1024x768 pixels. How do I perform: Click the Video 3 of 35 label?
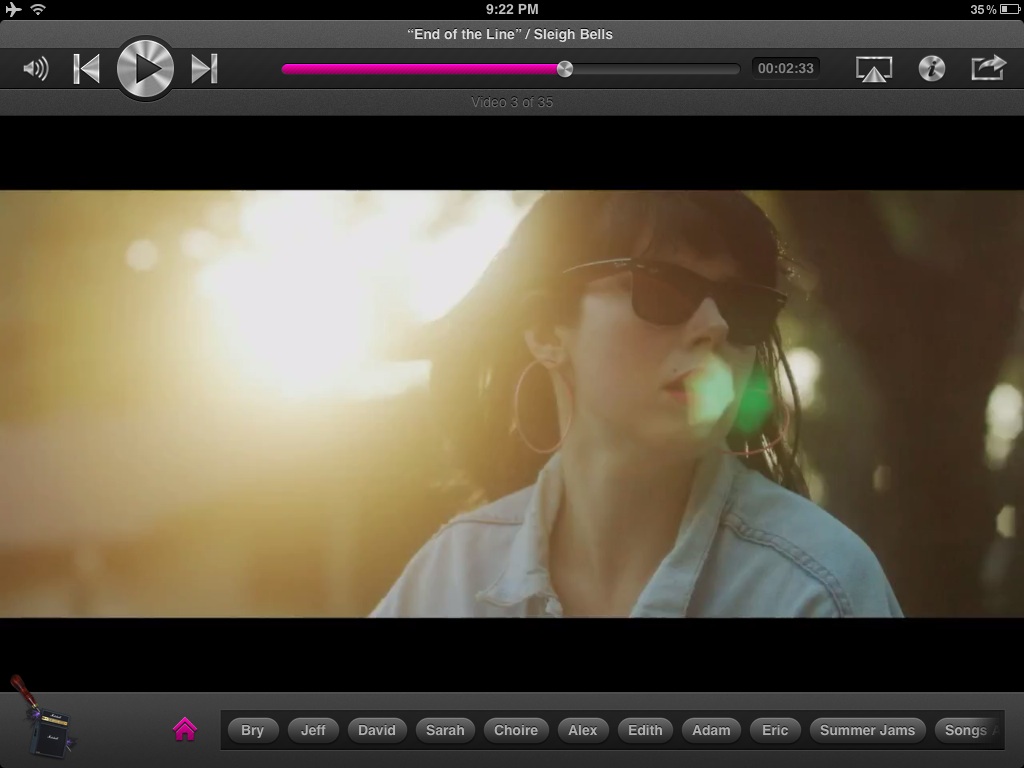point(512,102)
